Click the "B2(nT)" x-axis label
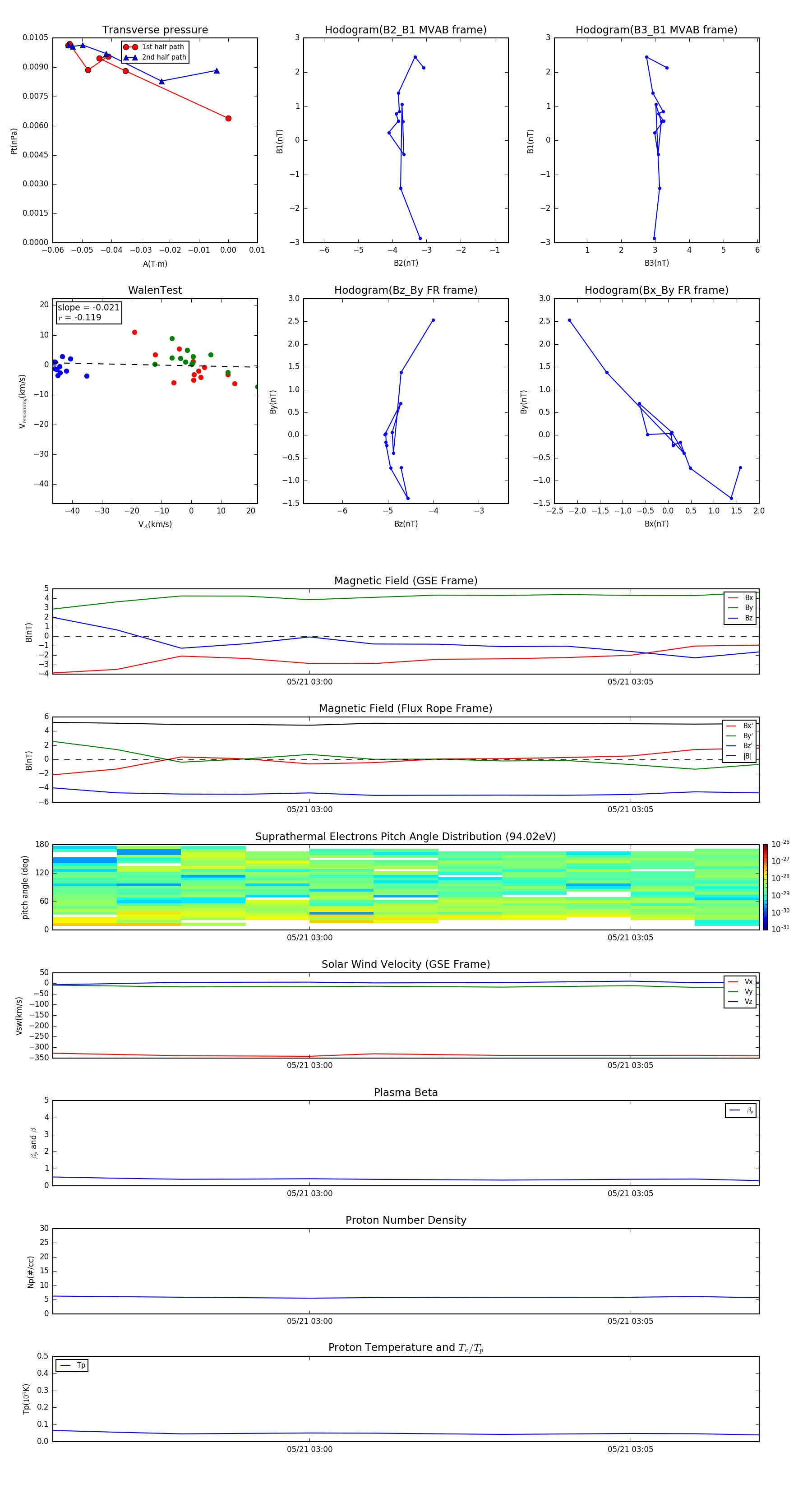812x1489 pixels. [406, 263]
